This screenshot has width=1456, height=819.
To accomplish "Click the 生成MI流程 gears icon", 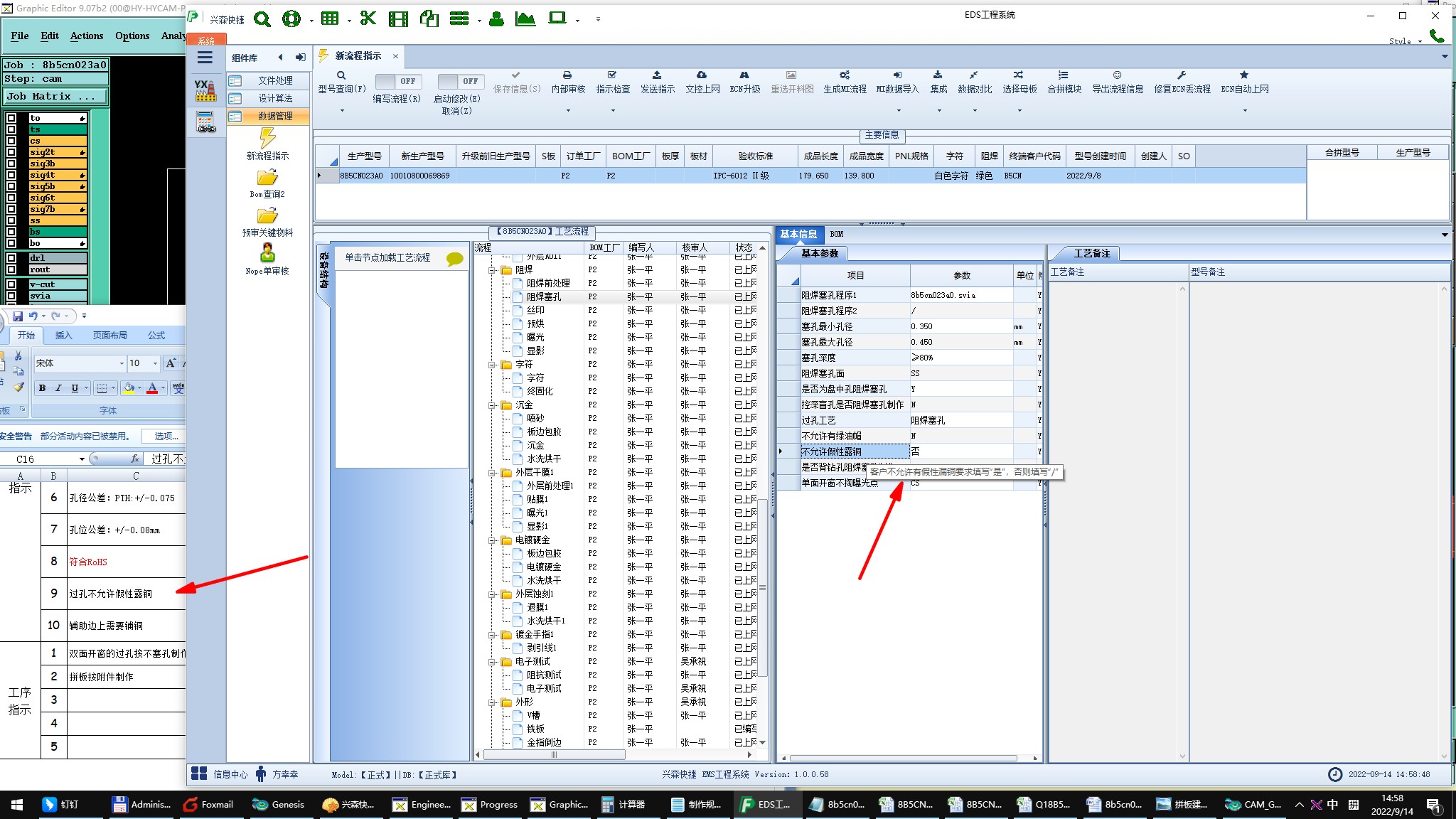I will point(845,75).
